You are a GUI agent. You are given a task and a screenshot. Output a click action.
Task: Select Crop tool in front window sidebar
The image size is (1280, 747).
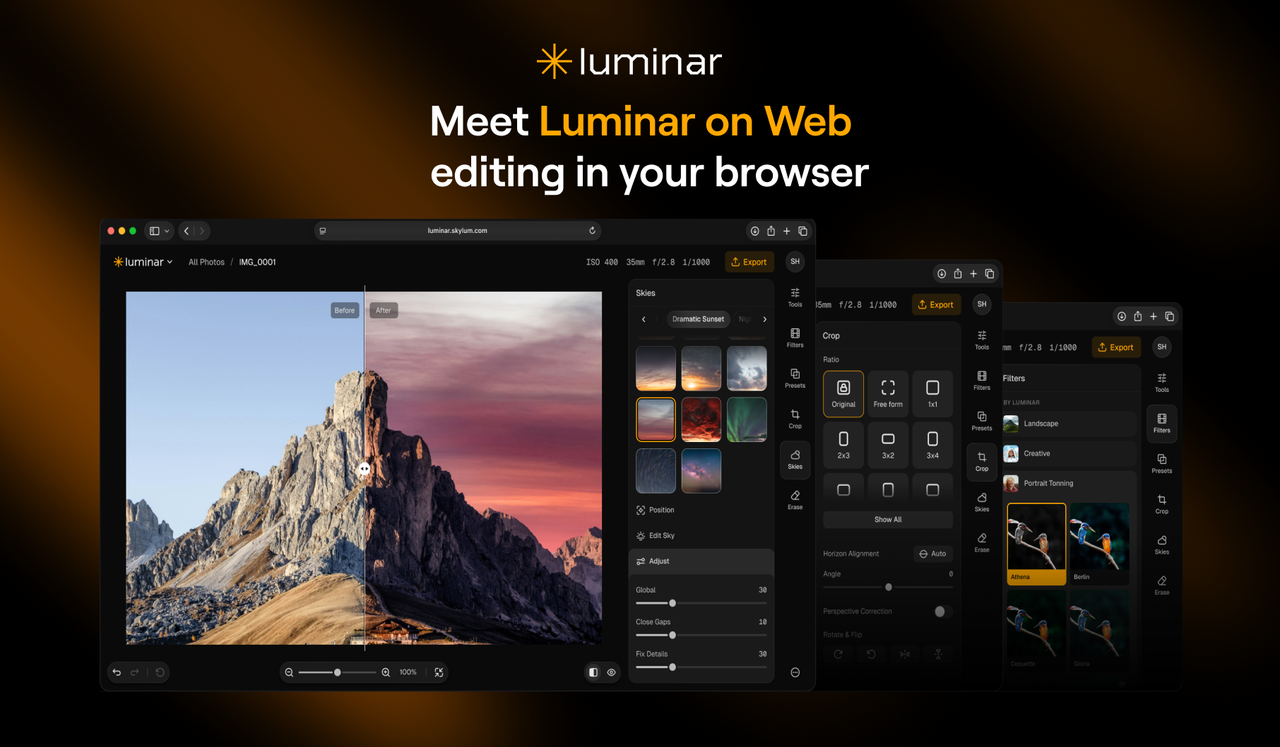click(x=795, y=419)
